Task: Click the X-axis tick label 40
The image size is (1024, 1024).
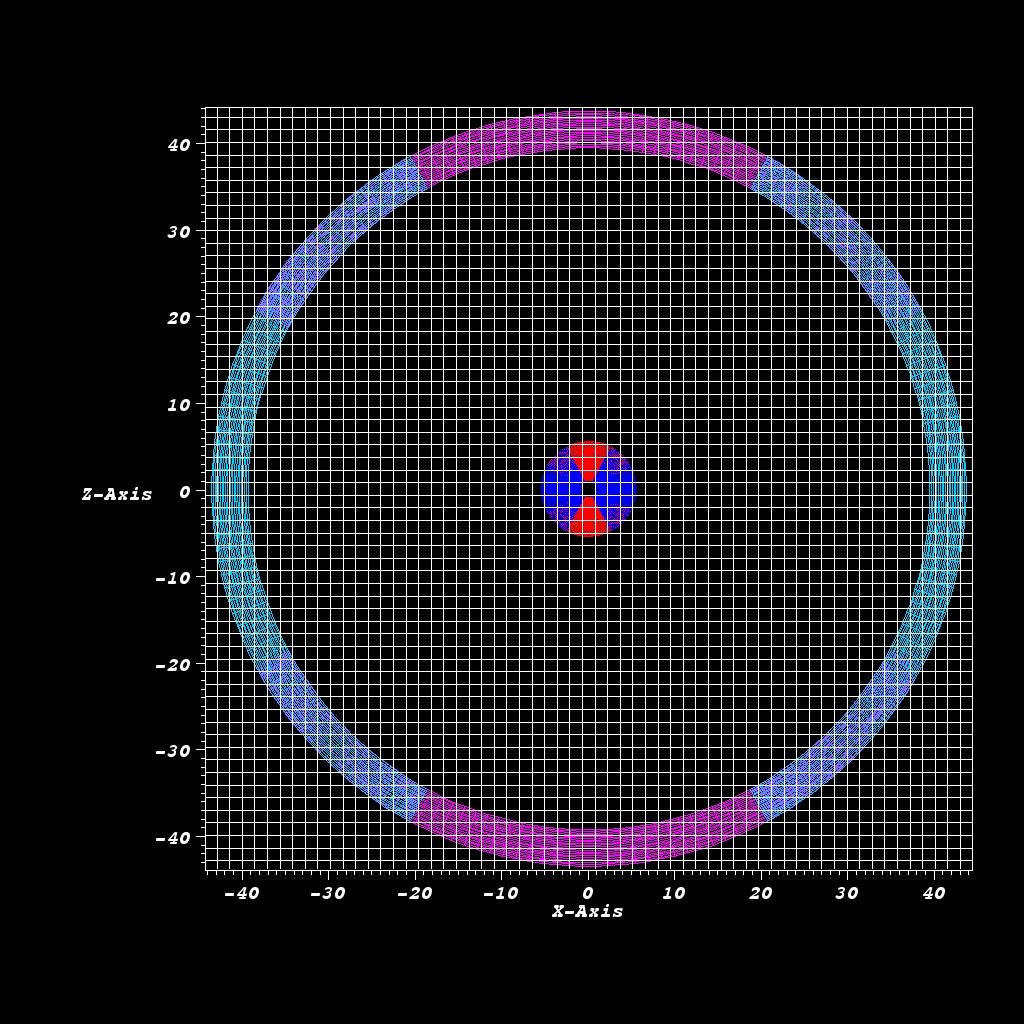Action: point(933,893)
